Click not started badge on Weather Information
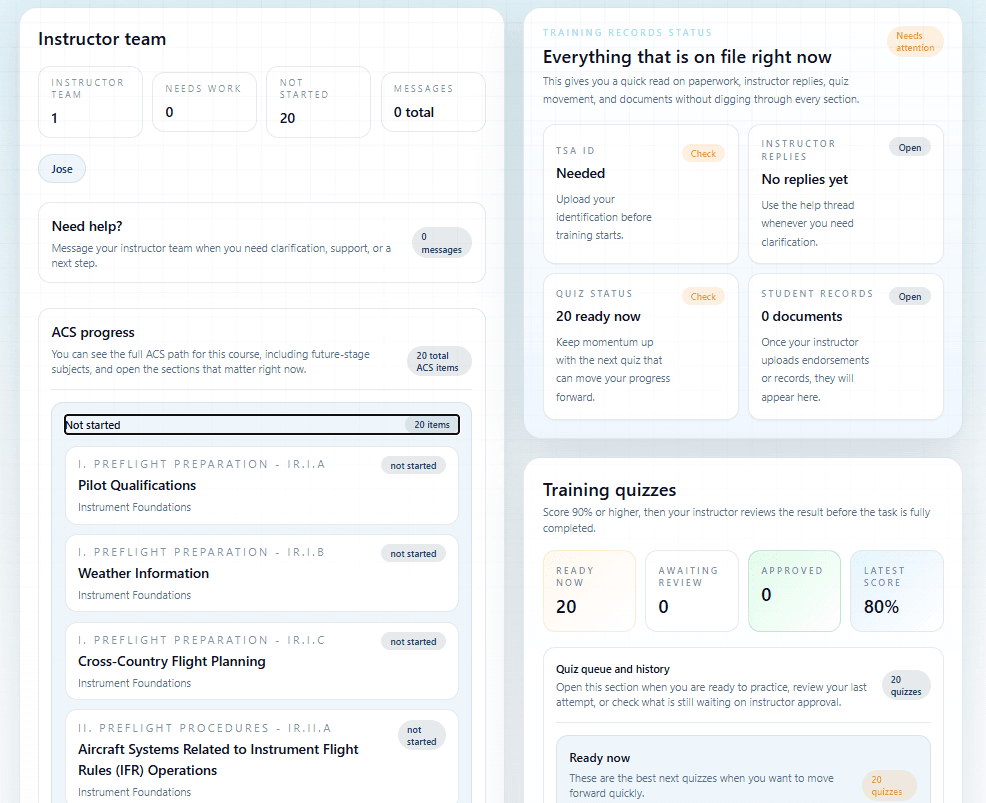 click(413, 553)
